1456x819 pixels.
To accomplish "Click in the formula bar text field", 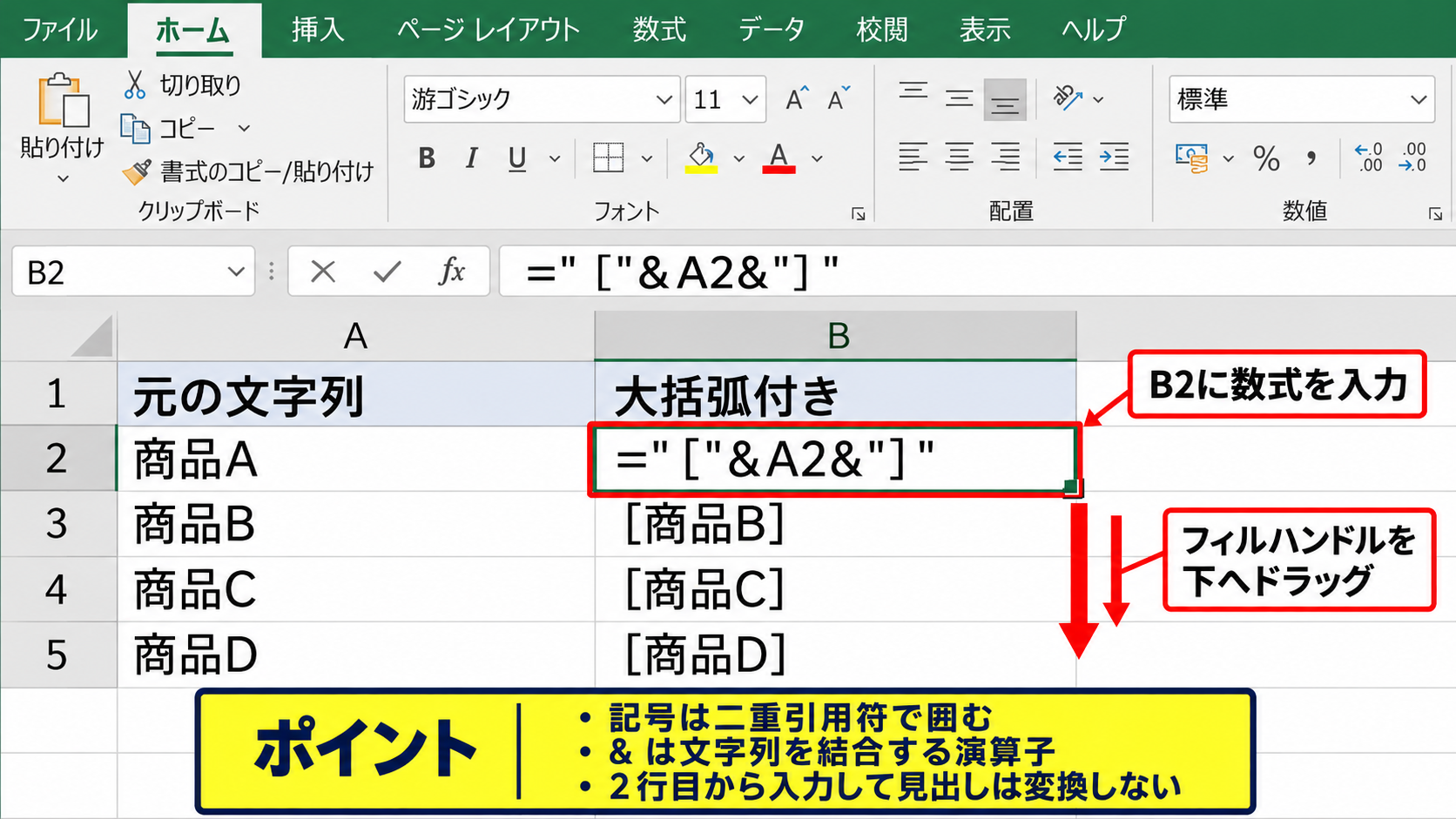I will (977, 272).
